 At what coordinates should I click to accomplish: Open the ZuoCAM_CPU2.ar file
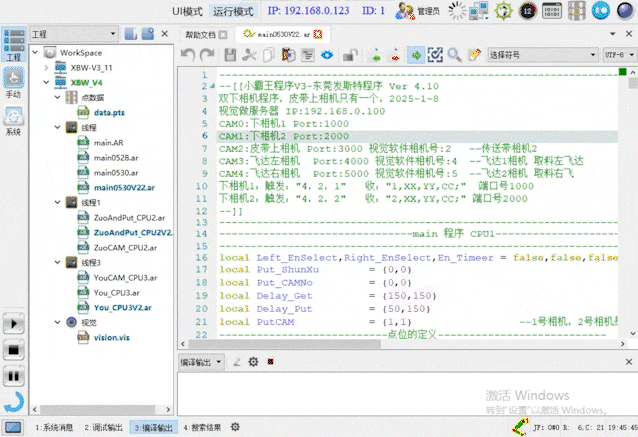[x=125, y=248]
